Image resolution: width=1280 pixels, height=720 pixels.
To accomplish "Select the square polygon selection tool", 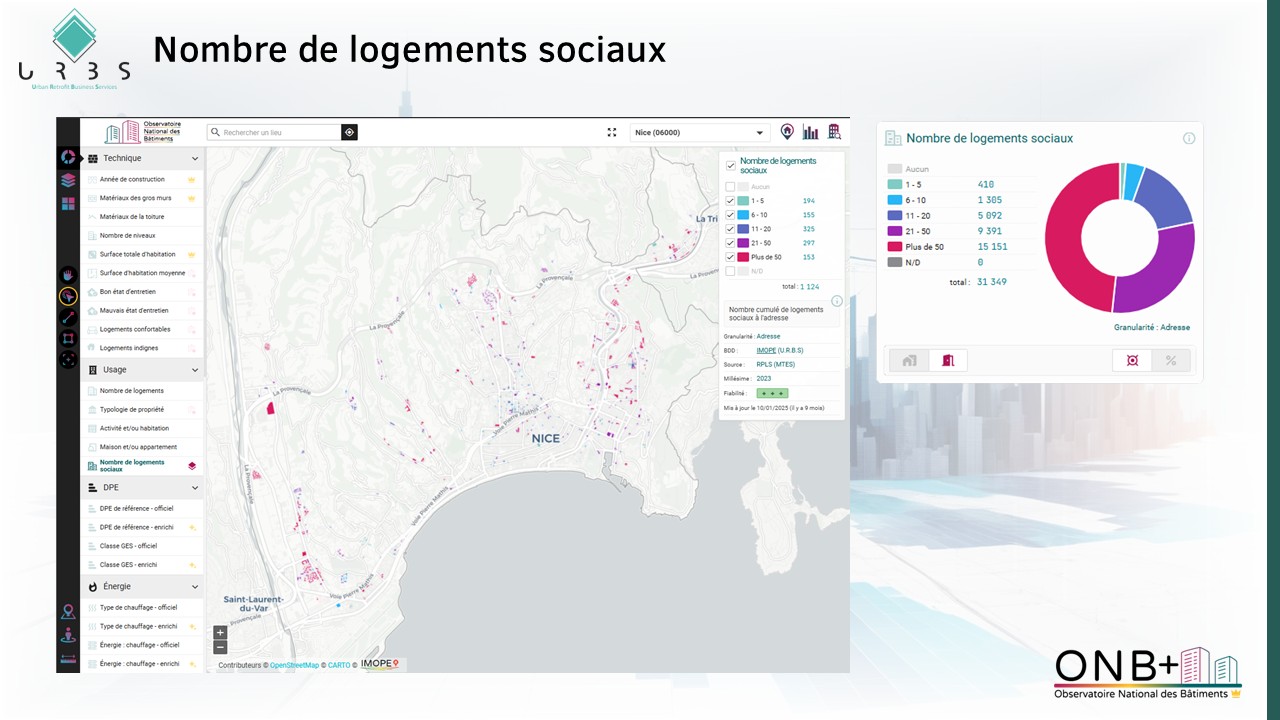I will click(68, 338).
